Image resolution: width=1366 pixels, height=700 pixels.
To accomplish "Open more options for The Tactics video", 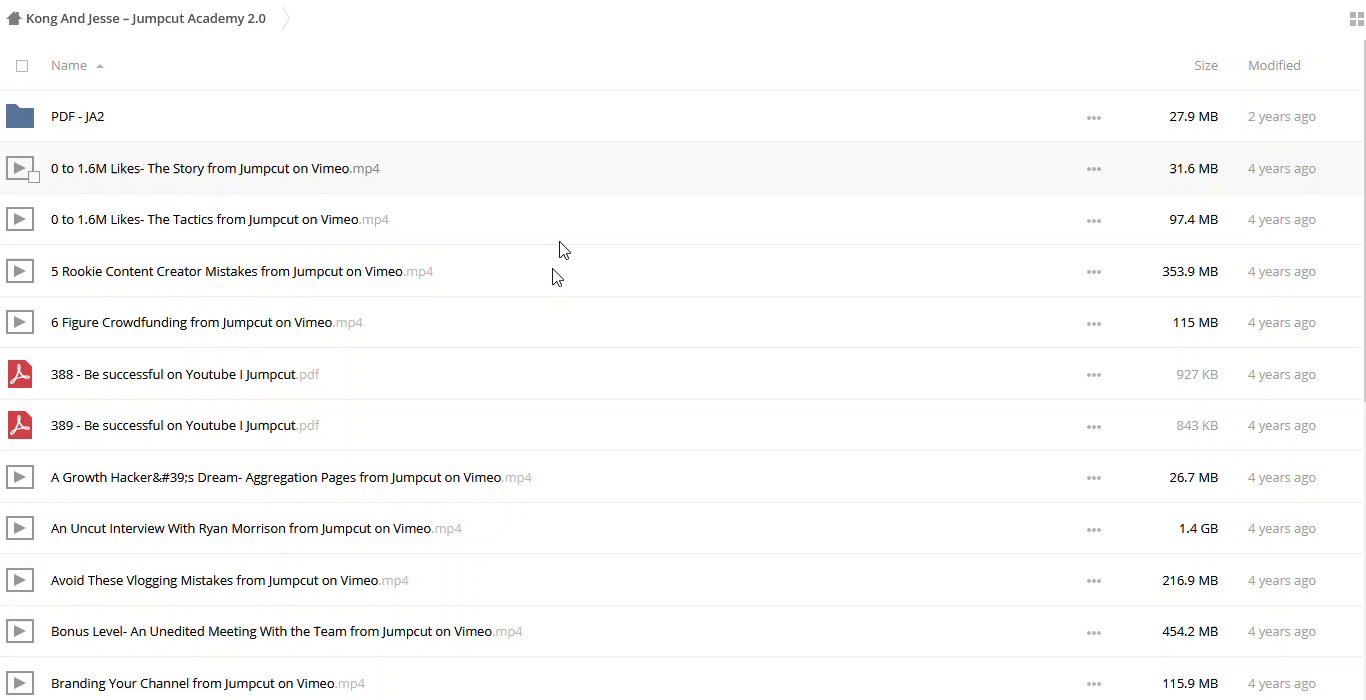I will [x=1094, y=221].
